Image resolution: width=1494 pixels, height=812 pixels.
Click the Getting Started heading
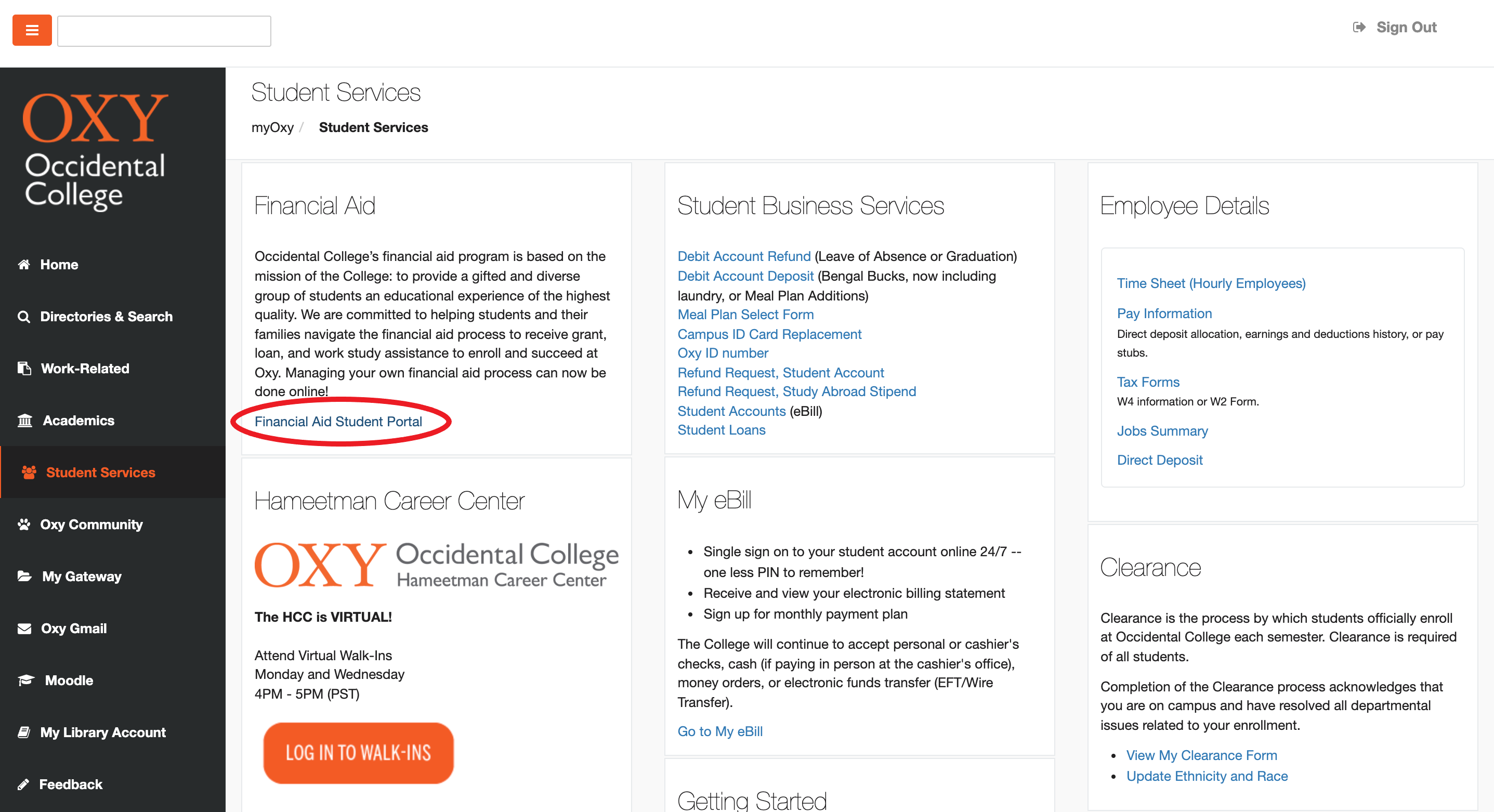pos(752,801)
